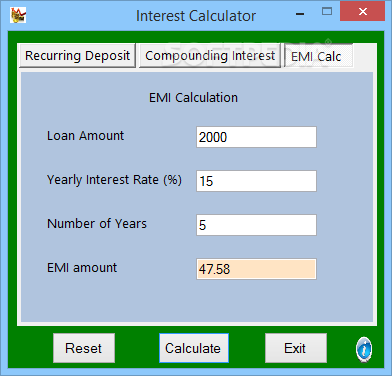Click the 'EMI amount' label
The width and height of the screenshot is (392, 376).
tap(82, 268)
